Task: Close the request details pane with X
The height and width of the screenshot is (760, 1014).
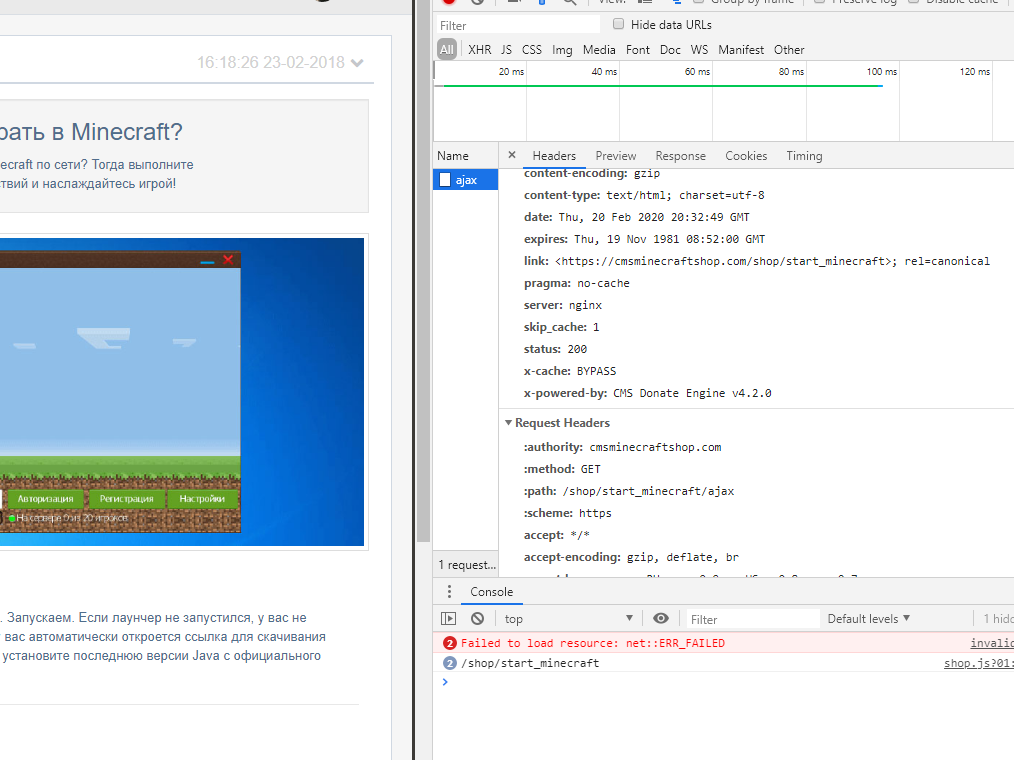Action: coord(512,155)
